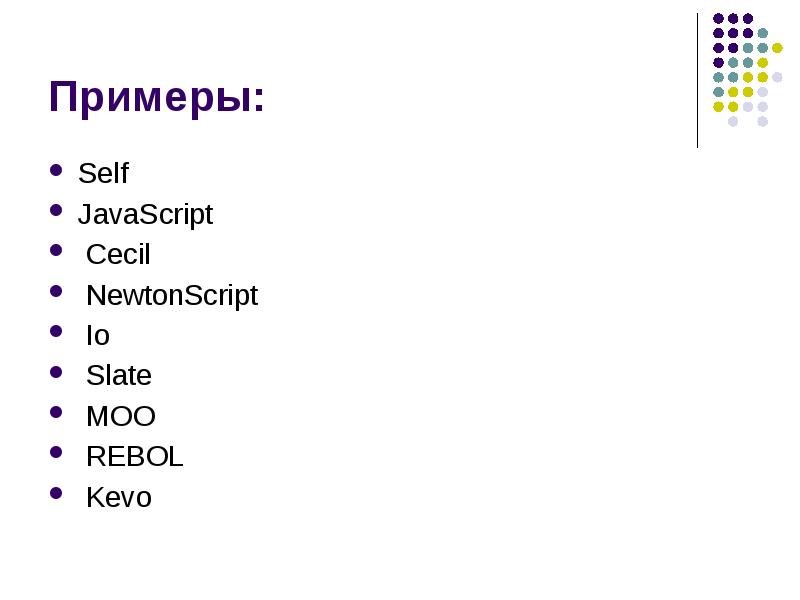
Task: Select the "Kevo" entry text
Action: click(x=119, y=498)
